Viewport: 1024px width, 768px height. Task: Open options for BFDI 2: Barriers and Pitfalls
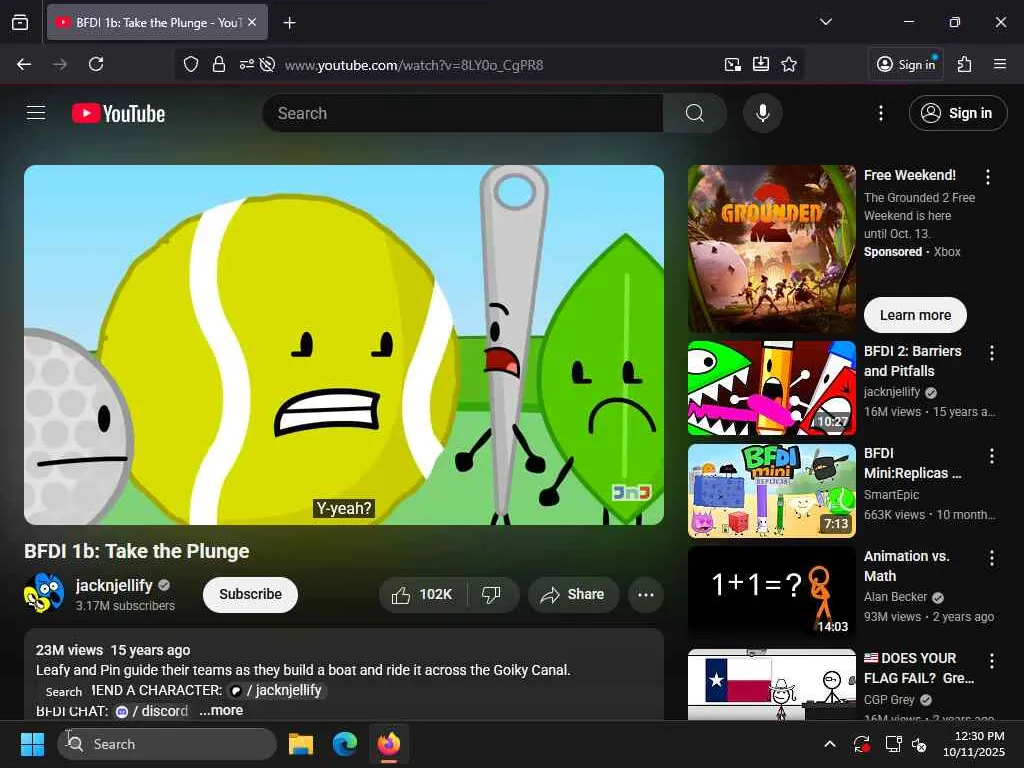[x=991, y=353]
